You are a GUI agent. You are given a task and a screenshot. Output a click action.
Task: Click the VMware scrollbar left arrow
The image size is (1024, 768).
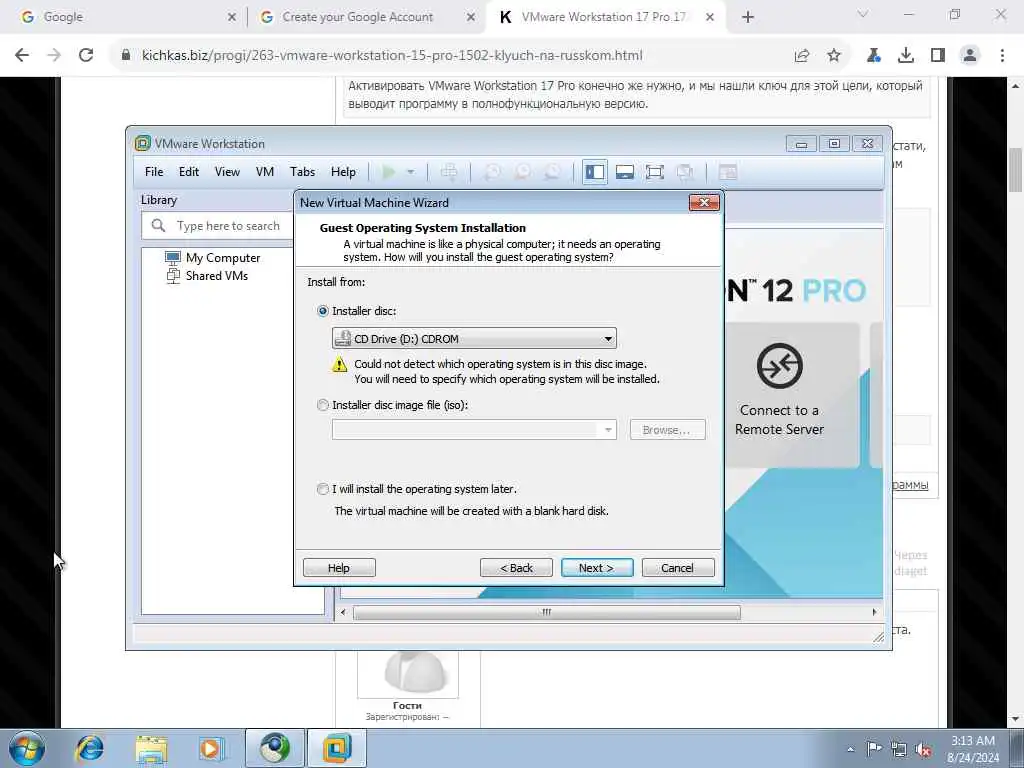point(344,612)
